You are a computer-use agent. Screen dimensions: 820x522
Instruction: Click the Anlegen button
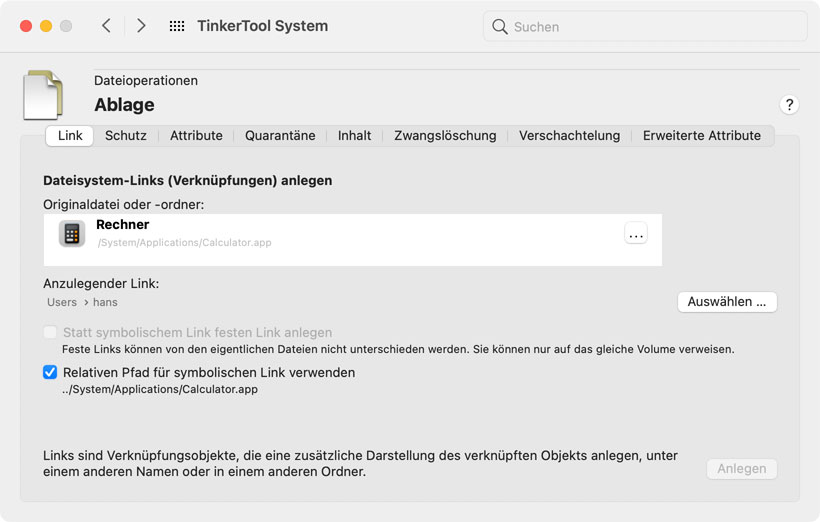(742, 469)
